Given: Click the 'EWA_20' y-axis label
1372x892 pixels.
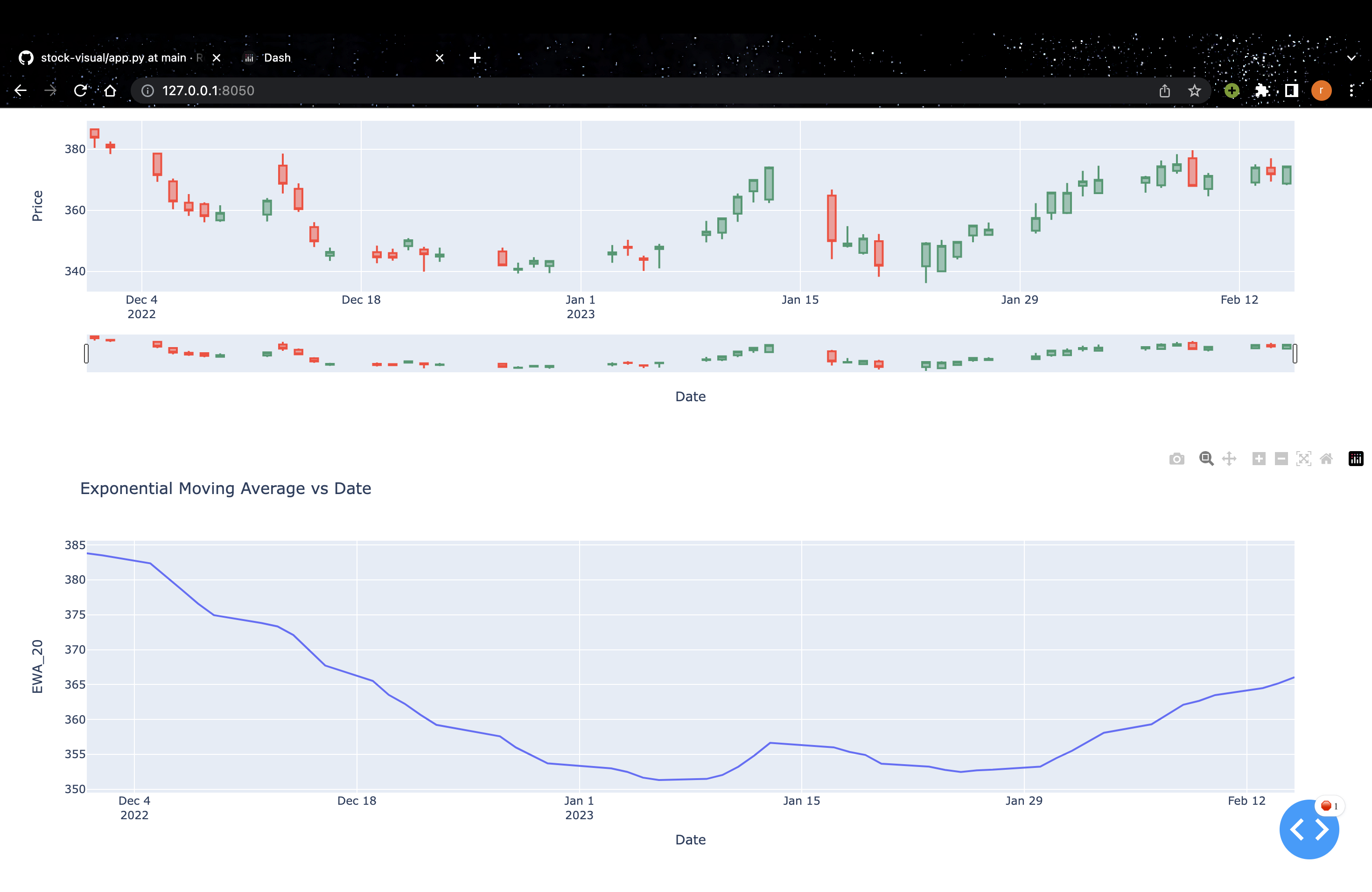Looking at the screenshot, I should pos(37,666).
